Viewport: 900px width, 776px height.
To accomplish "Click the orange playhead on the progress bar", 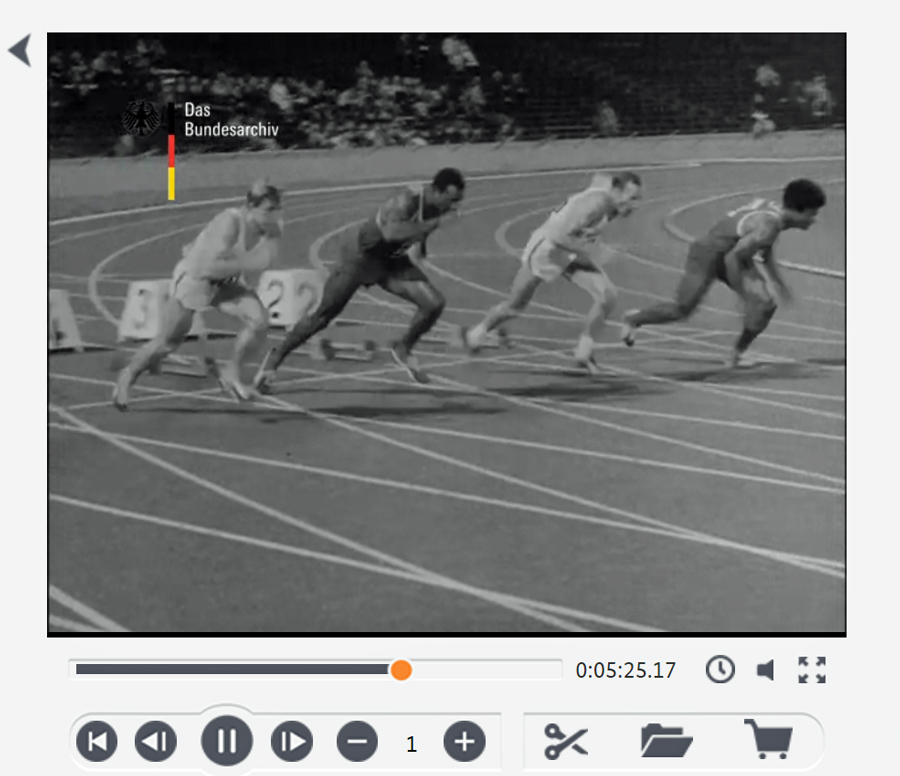I will click(x=401, y=669).
